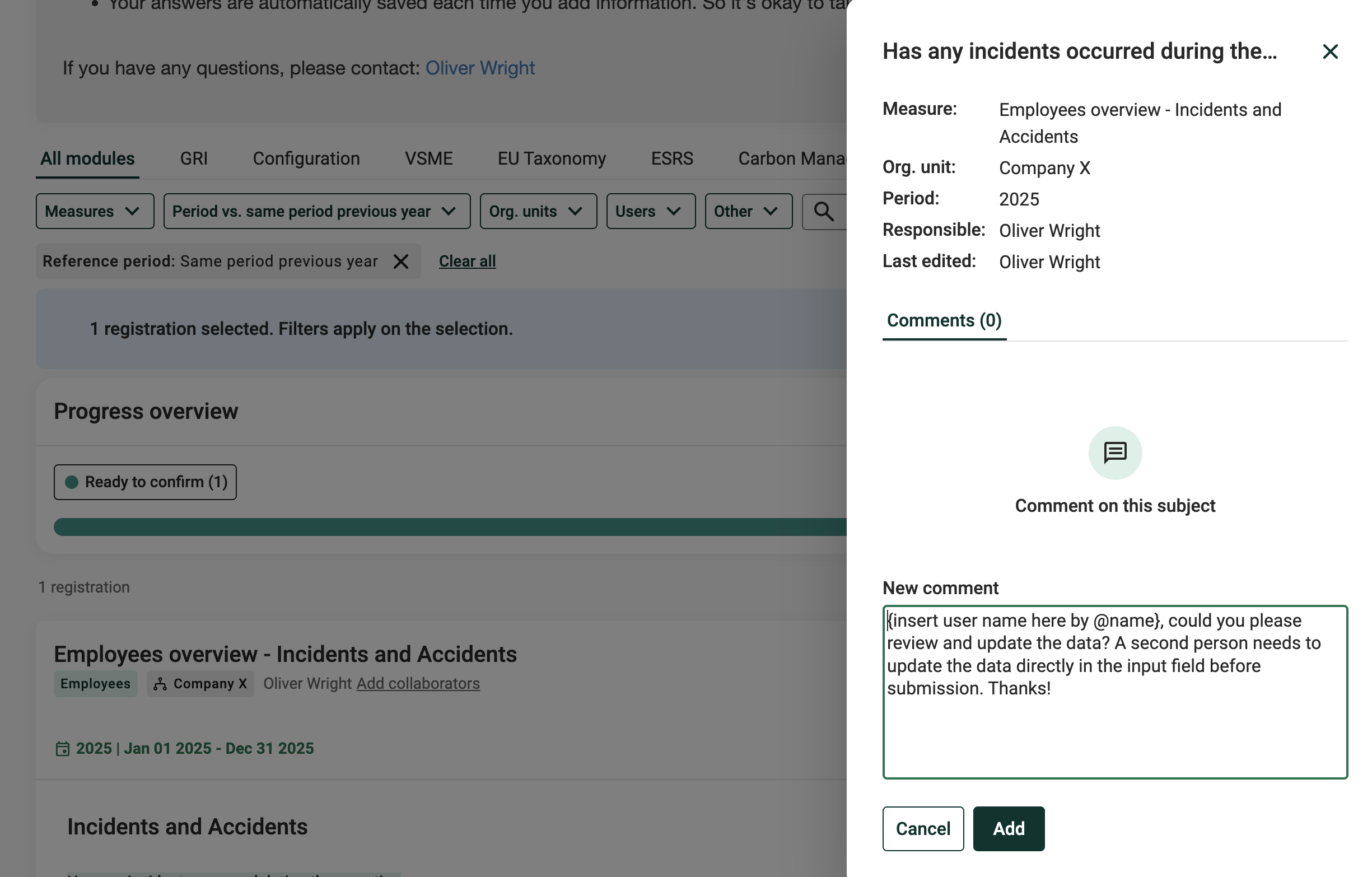The width and height of the screenshot is (1372, 877).
Task: Select the Employees tag
Action: (95, 683)
